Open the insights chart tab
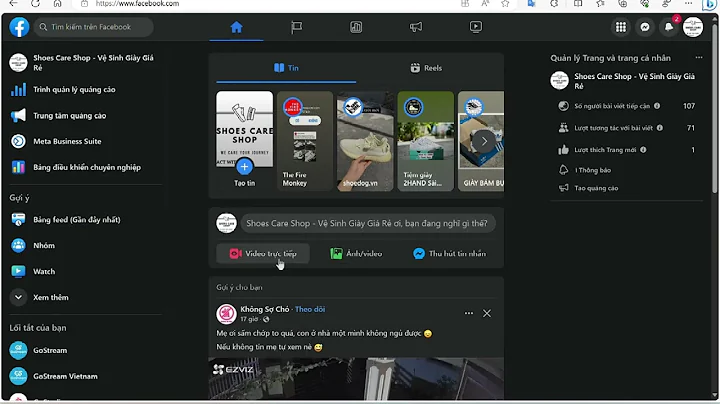The height and width of the screenshot is (404, 720). click(x=356, y=28)
